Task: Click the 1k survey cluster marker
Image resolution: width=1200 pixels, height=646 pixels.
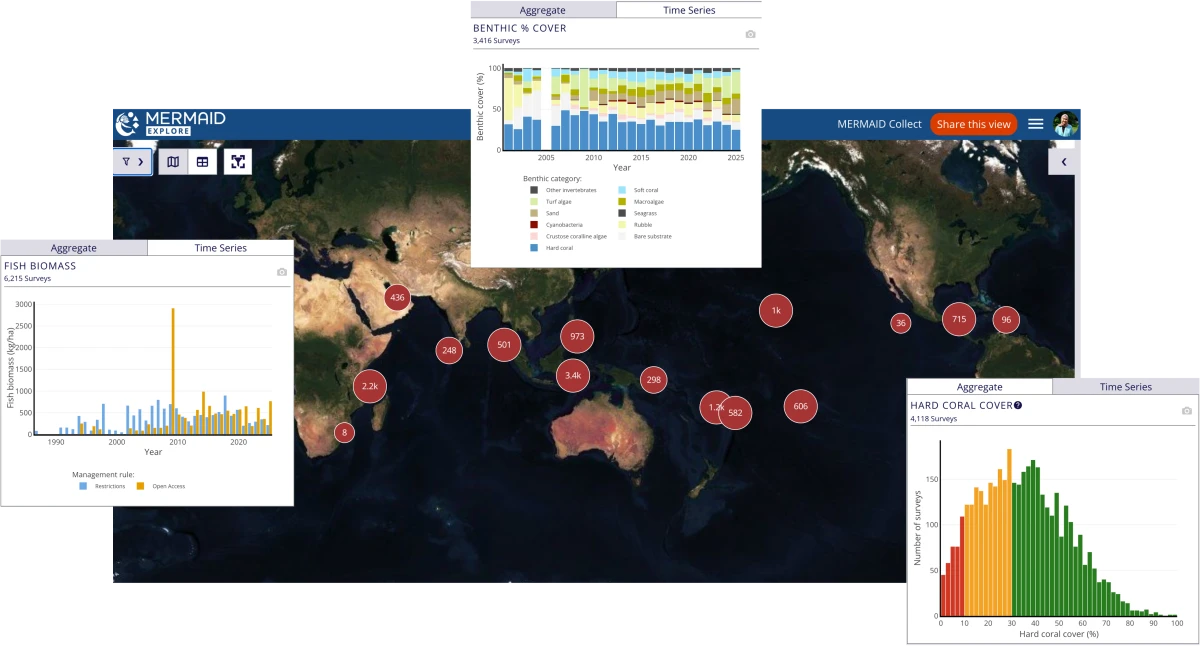Action: coord(776,311)
